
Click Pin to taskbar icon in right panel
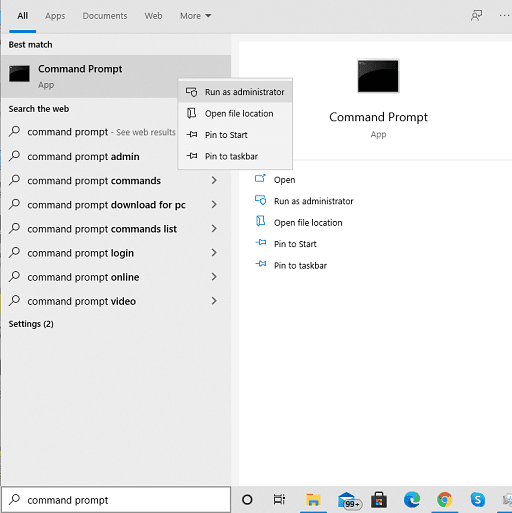point(261,264)
